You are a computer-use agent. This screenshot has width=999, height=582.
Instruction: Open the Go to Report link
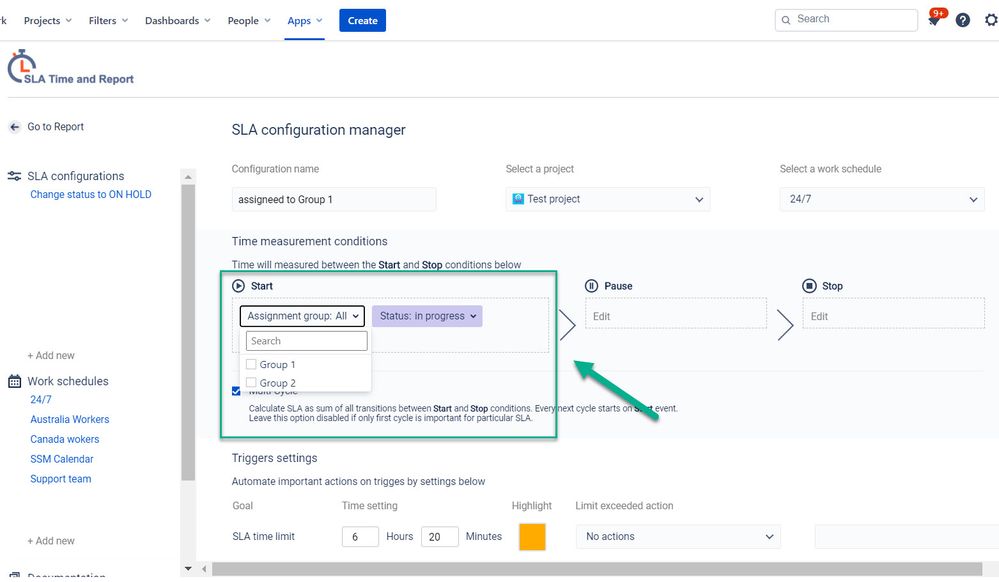pos(55,127)
